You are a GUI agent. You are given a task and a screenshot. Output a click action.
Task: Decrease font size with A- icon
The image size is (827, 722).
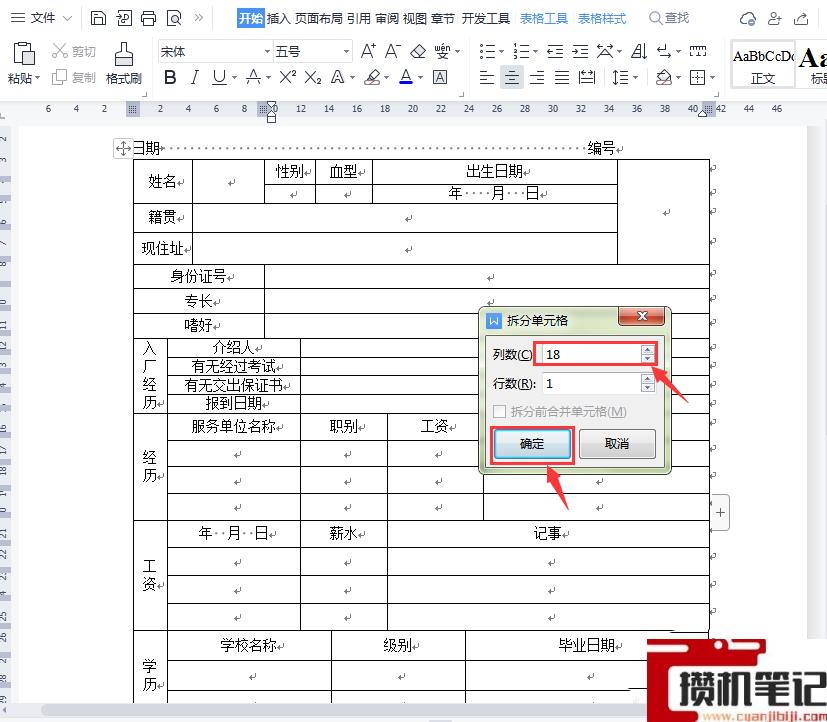click(392, 51)
